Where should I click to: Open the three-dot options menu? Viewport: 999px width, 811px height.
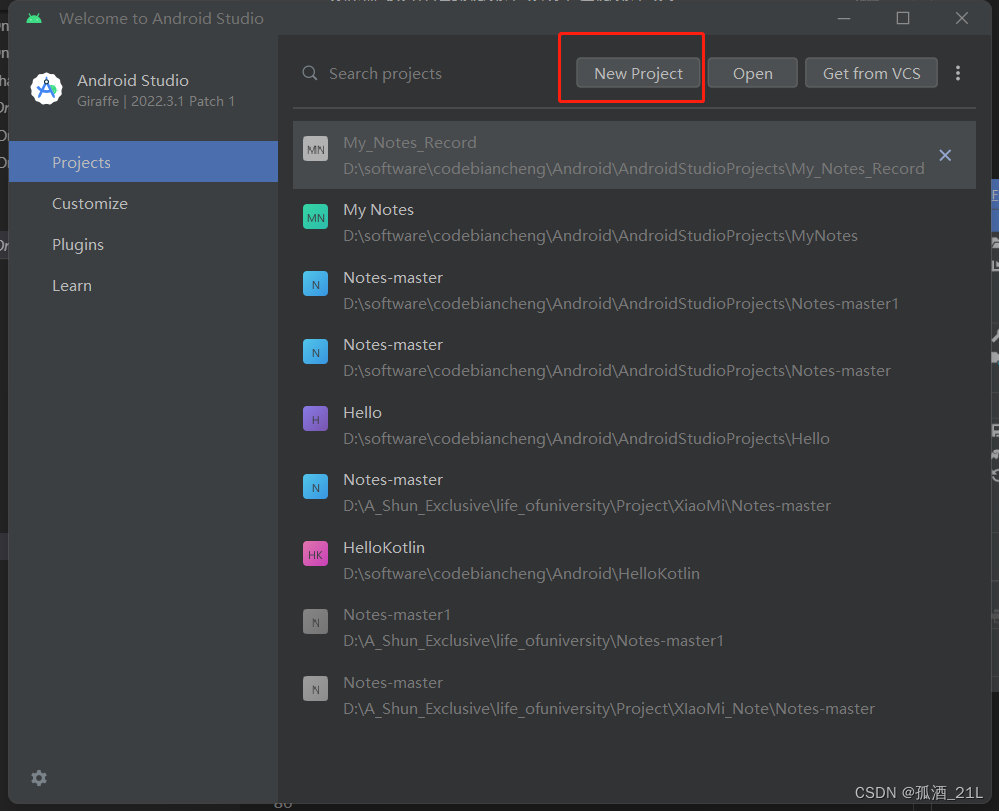(x=958, y=73)
